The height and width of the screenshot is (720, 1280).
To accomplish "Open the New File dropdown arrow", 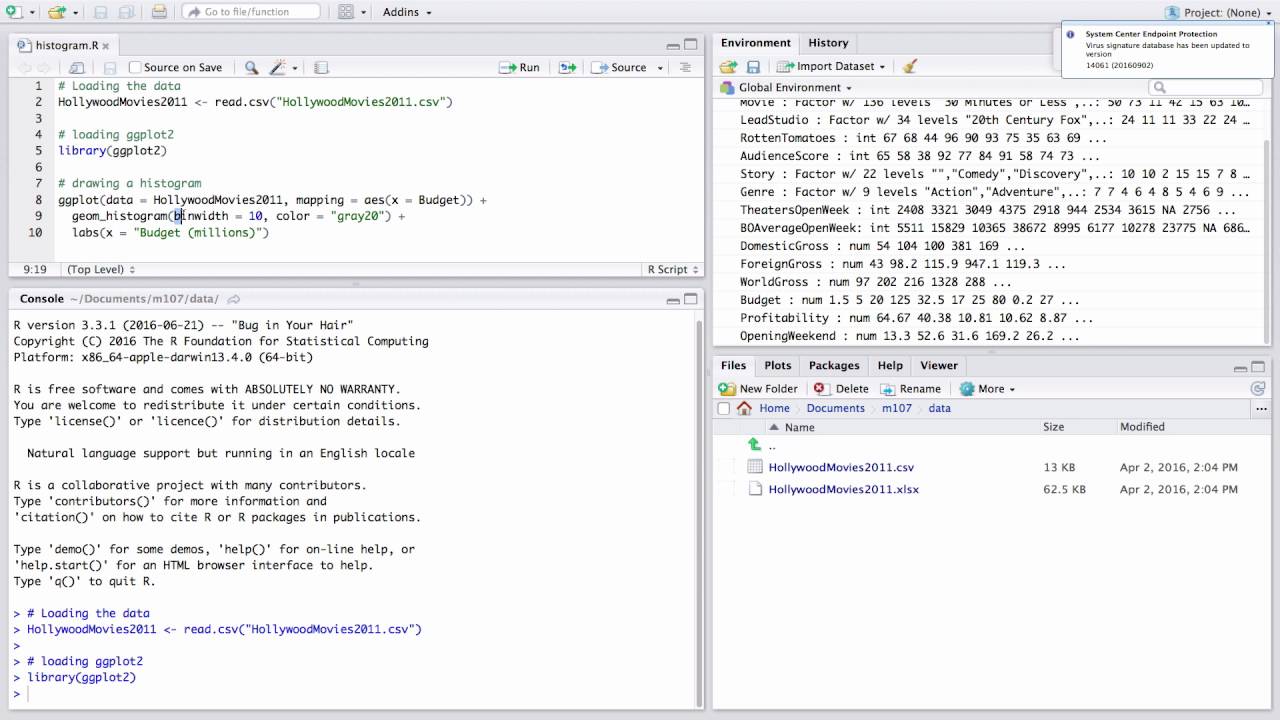I will tap(31, 13).
